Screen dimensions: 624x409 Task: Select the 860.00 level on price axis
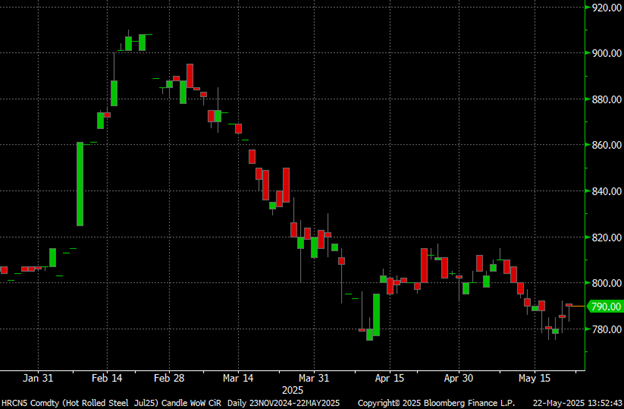pos(606,145)
